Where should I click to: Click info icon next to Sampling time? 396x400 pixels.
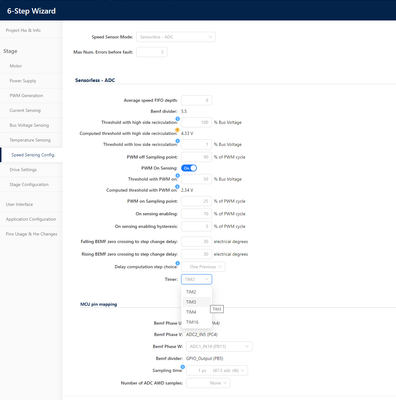[x=183, y=367]
